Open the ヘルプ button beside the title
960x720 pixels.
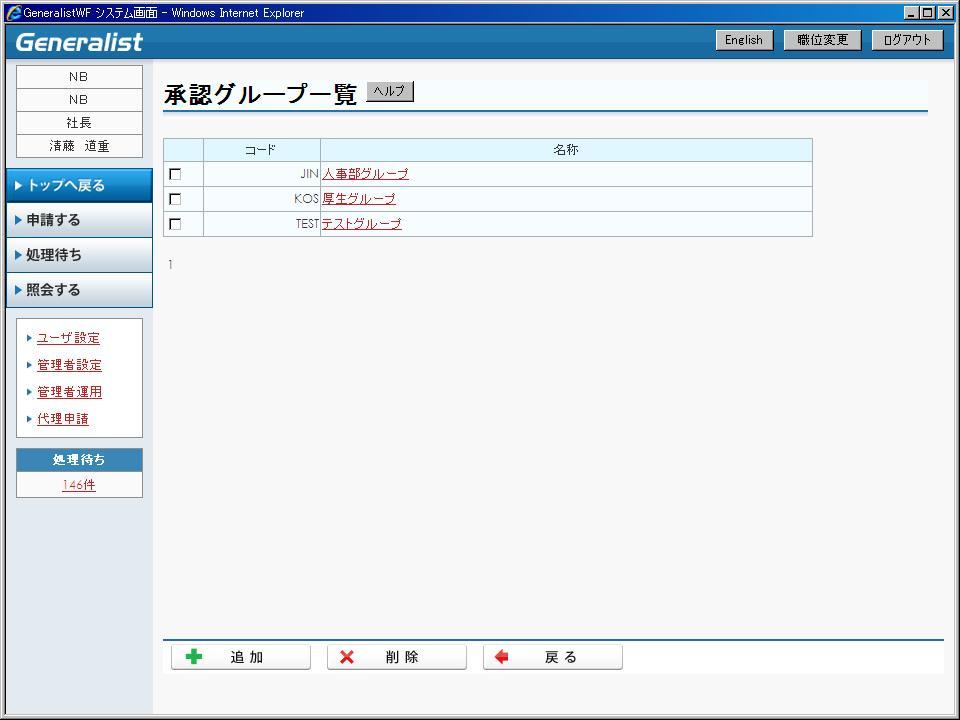click(x=390, y=91)
